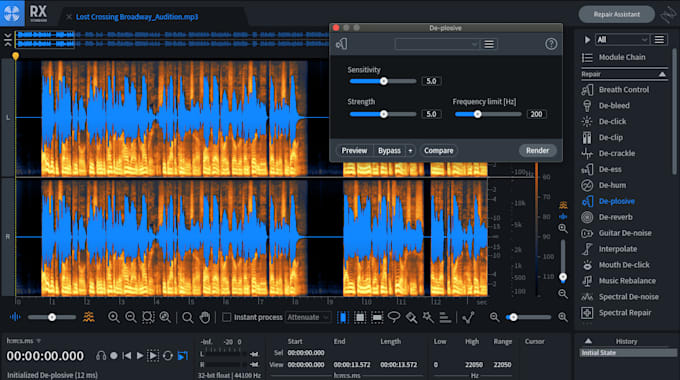Screen dimensions: 680x380
Task: Collapse the waveform overview
Action: 7,39
